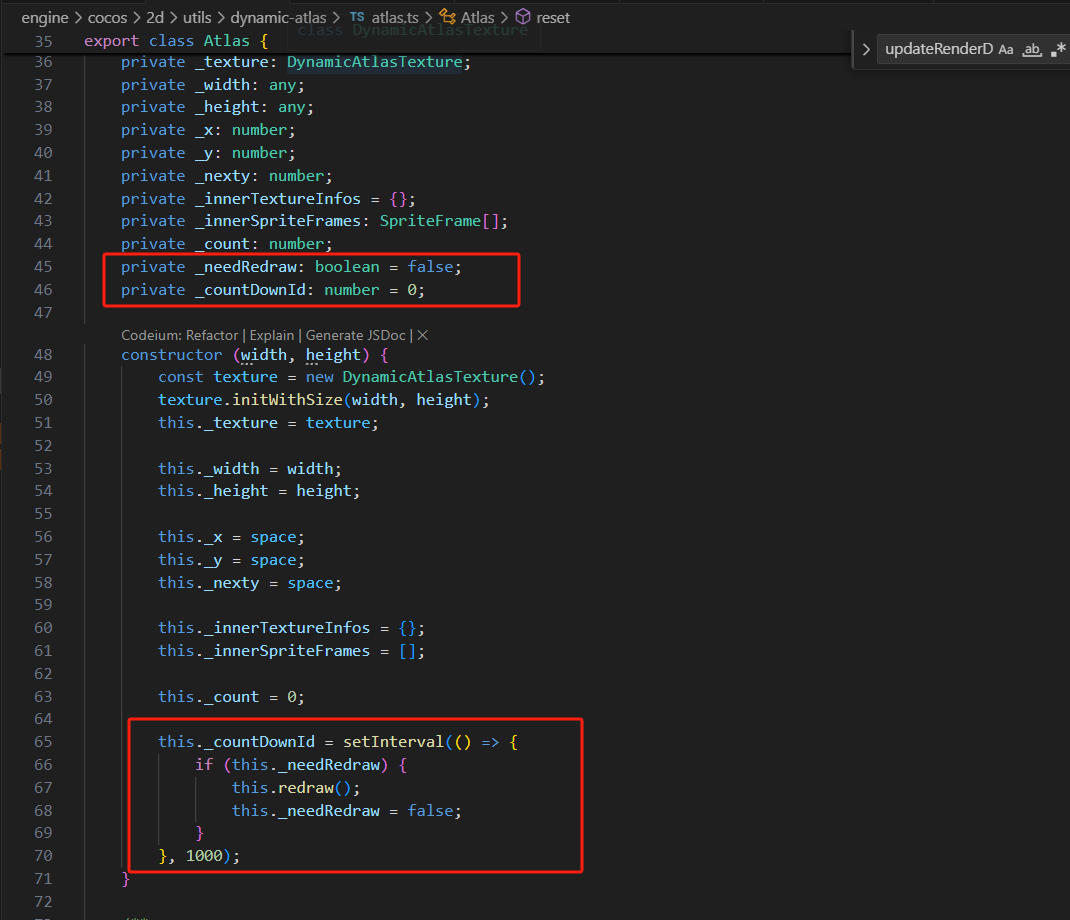Click Codeium Explain code lens
The height and width of the screenshot is (920, 1070).
click(272, 335)
